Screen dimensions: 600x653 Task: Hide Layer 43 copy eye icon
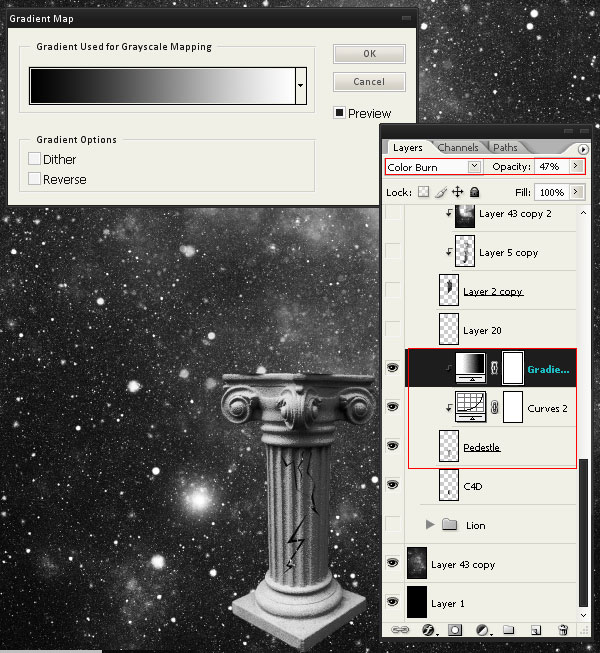(393, 563)
